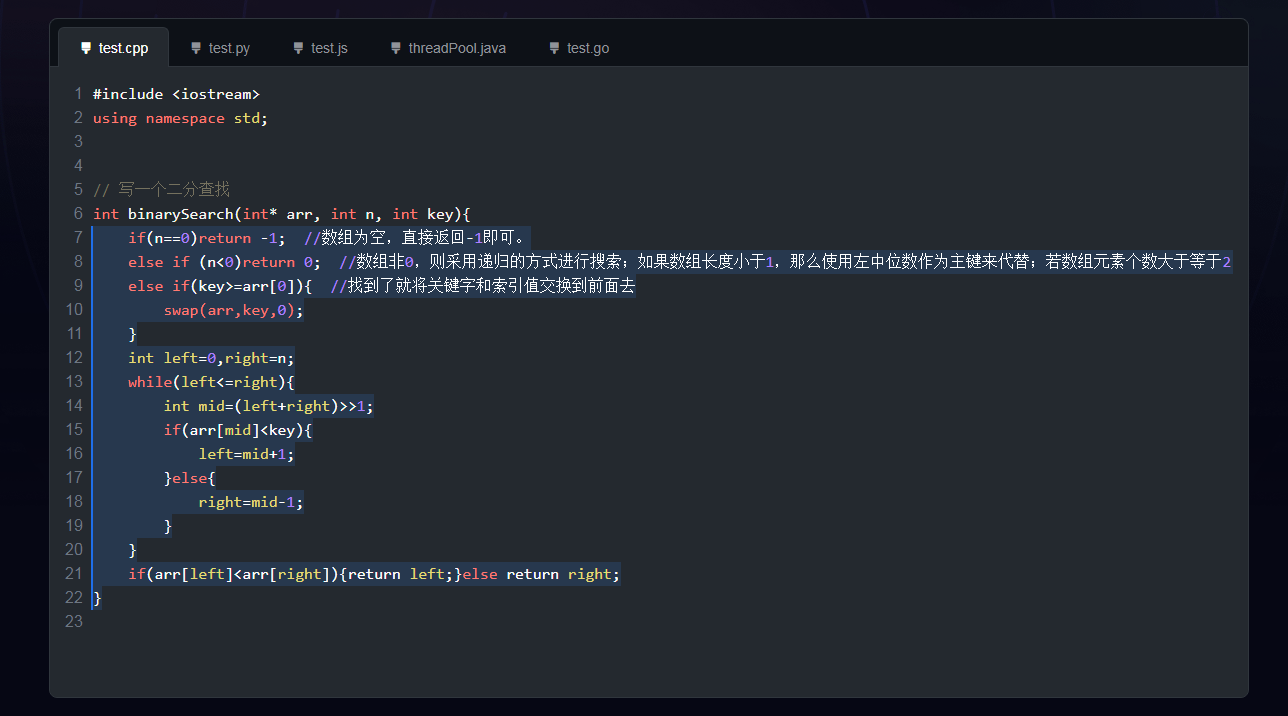Click 'right=mid-1;' statement

251,502
